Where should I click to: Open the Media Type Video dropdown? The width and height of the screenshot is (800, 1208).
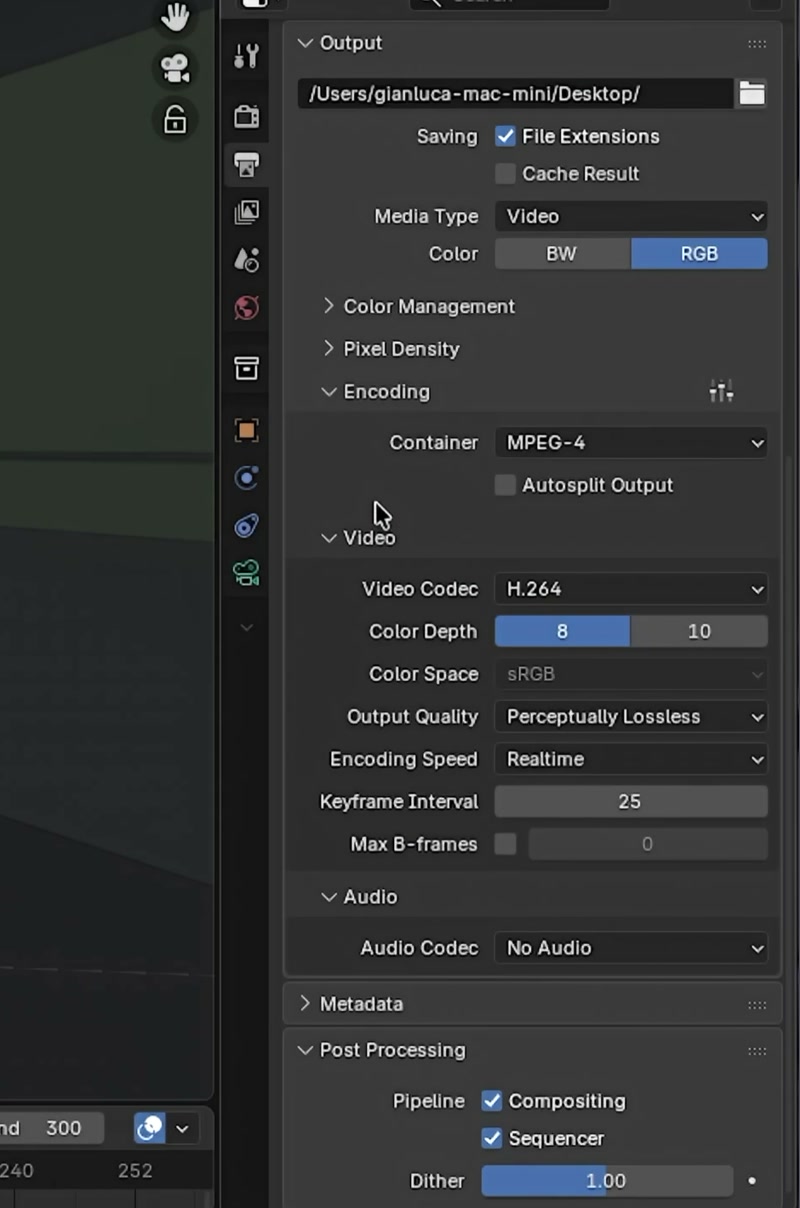coord(631,216)
